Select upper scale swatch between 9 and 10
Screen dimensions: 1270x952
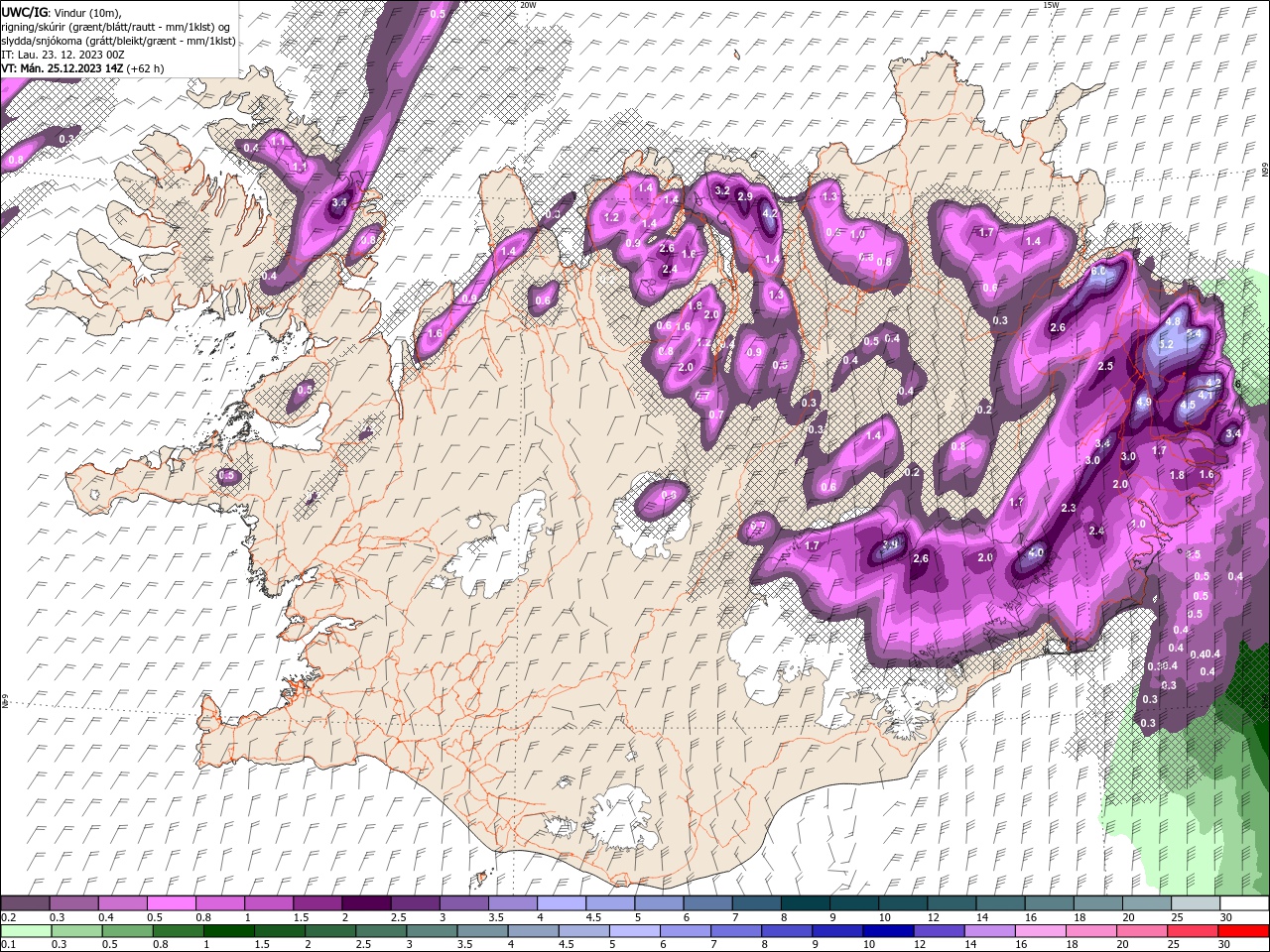coord(854,903)
